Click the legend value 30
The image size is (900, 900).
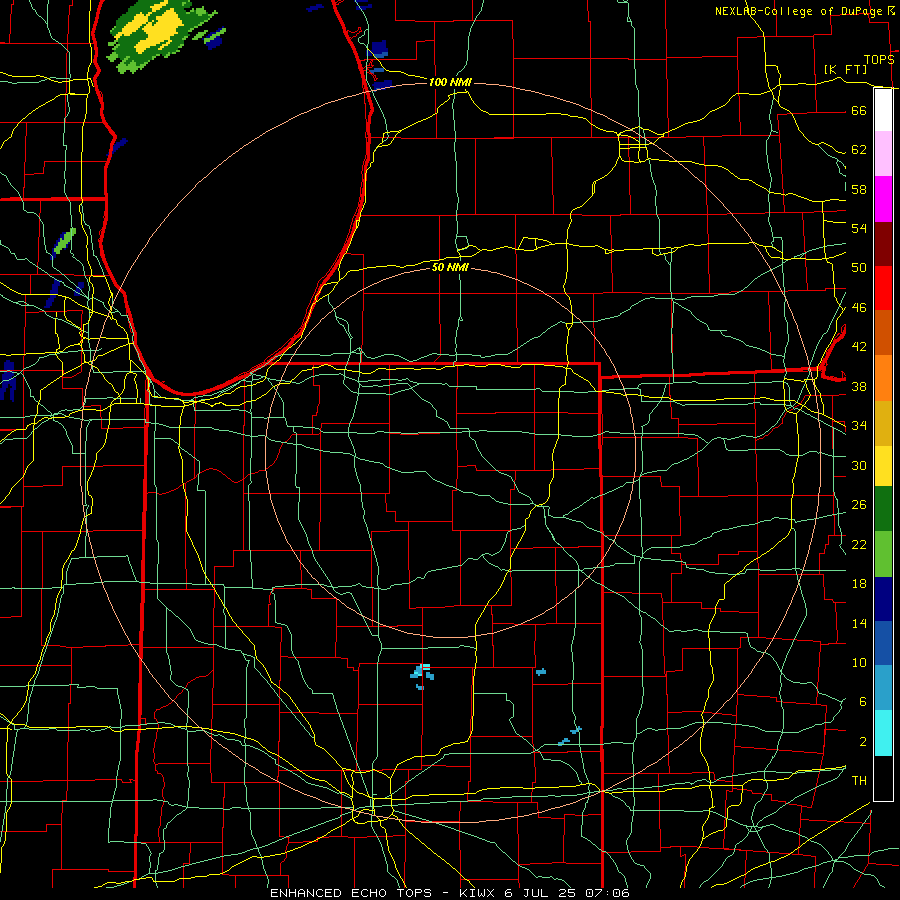859,465
